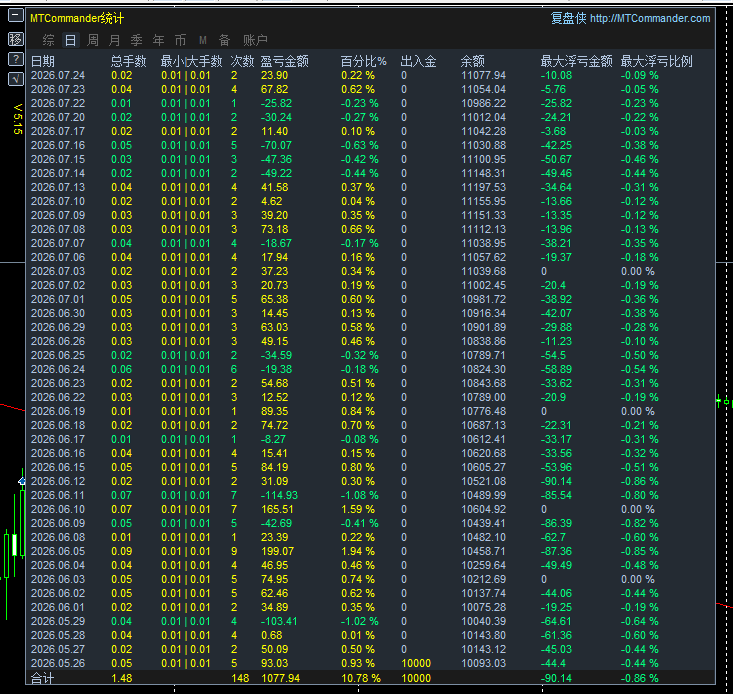
Task: Toggle the √ checkmark icon
Action: click(x=15, y=79)
